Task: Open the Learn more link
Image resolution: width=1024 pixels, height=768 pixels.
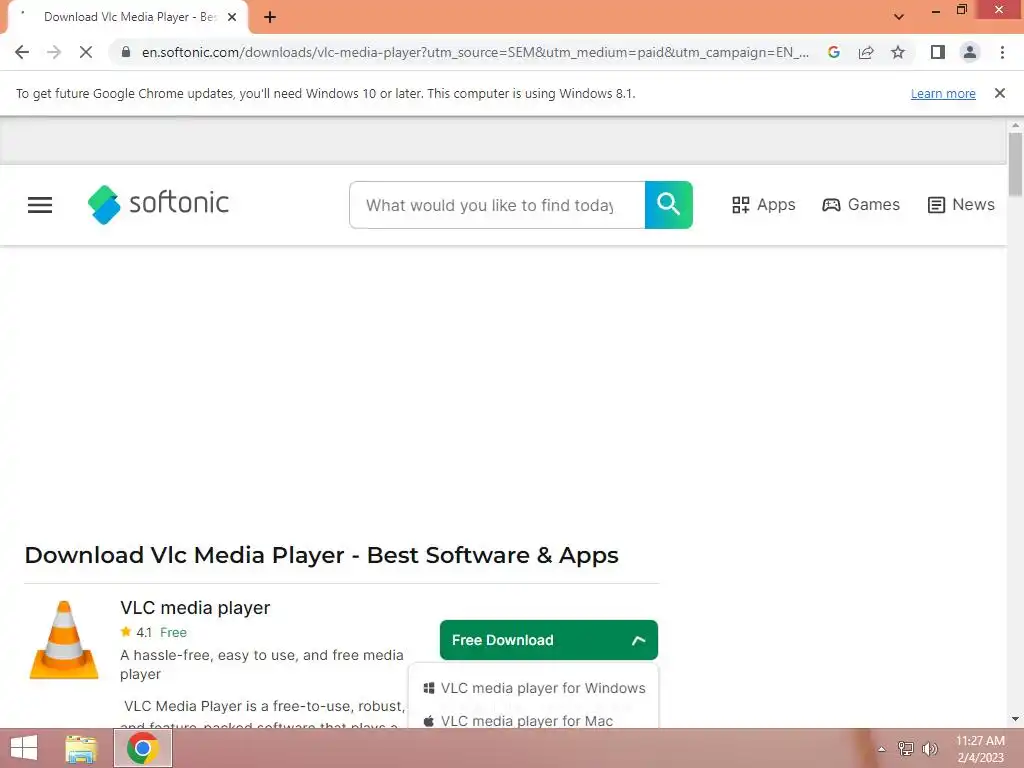Action: click(943, 93)
